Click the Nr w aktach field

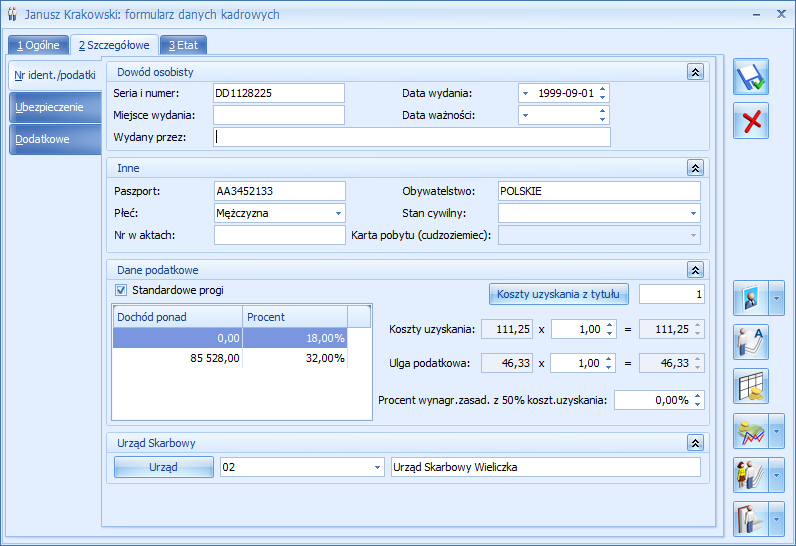coord(280,235)
